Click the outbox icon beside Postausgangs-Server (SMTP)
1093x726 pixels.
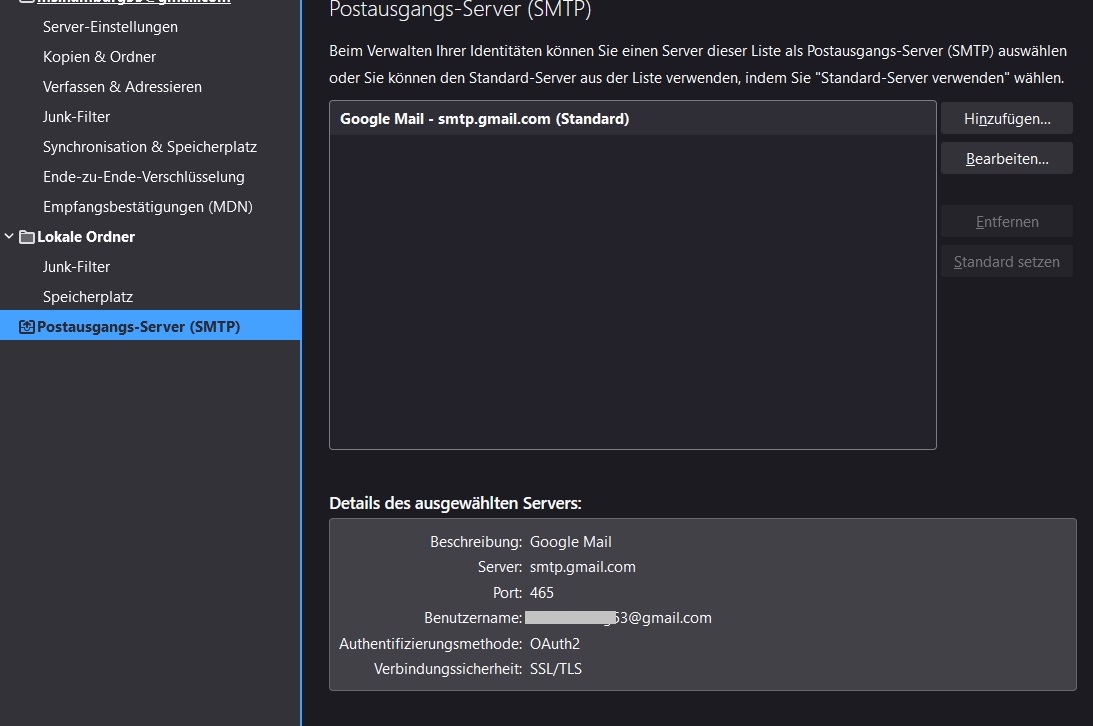(27, 327)
